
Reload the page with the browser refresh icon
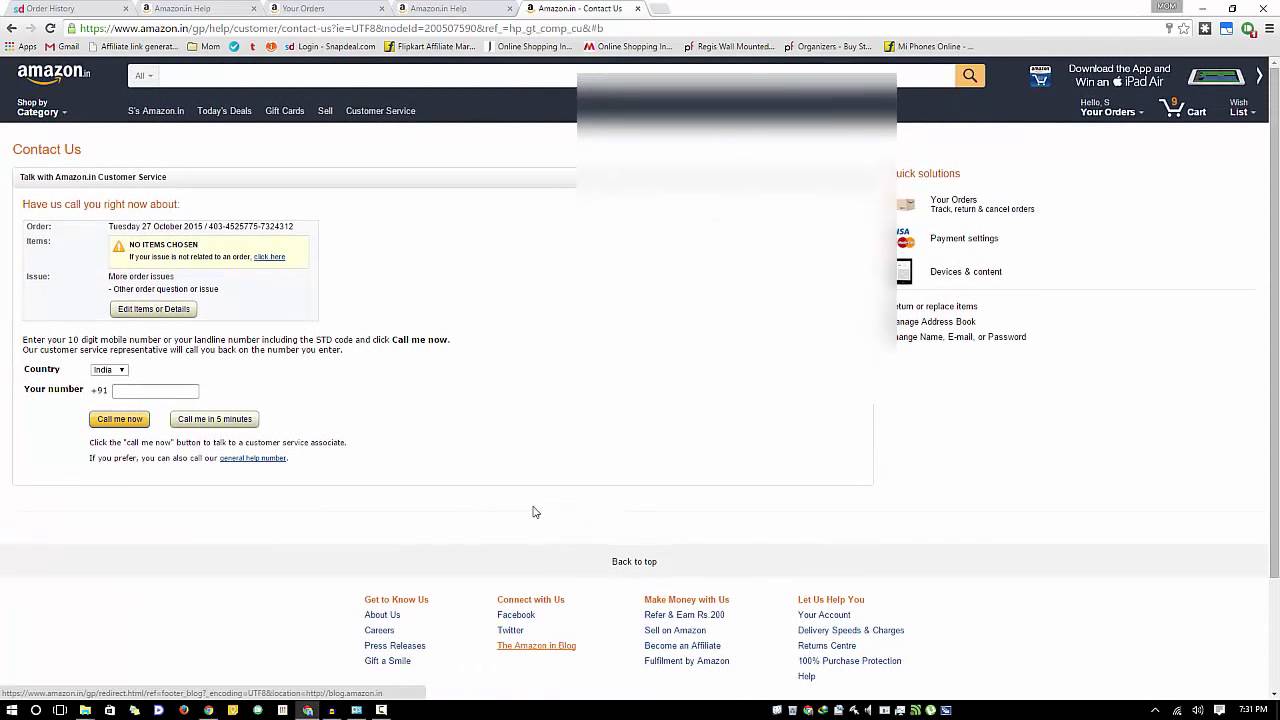pyautogui.click(x=50, y=28)
